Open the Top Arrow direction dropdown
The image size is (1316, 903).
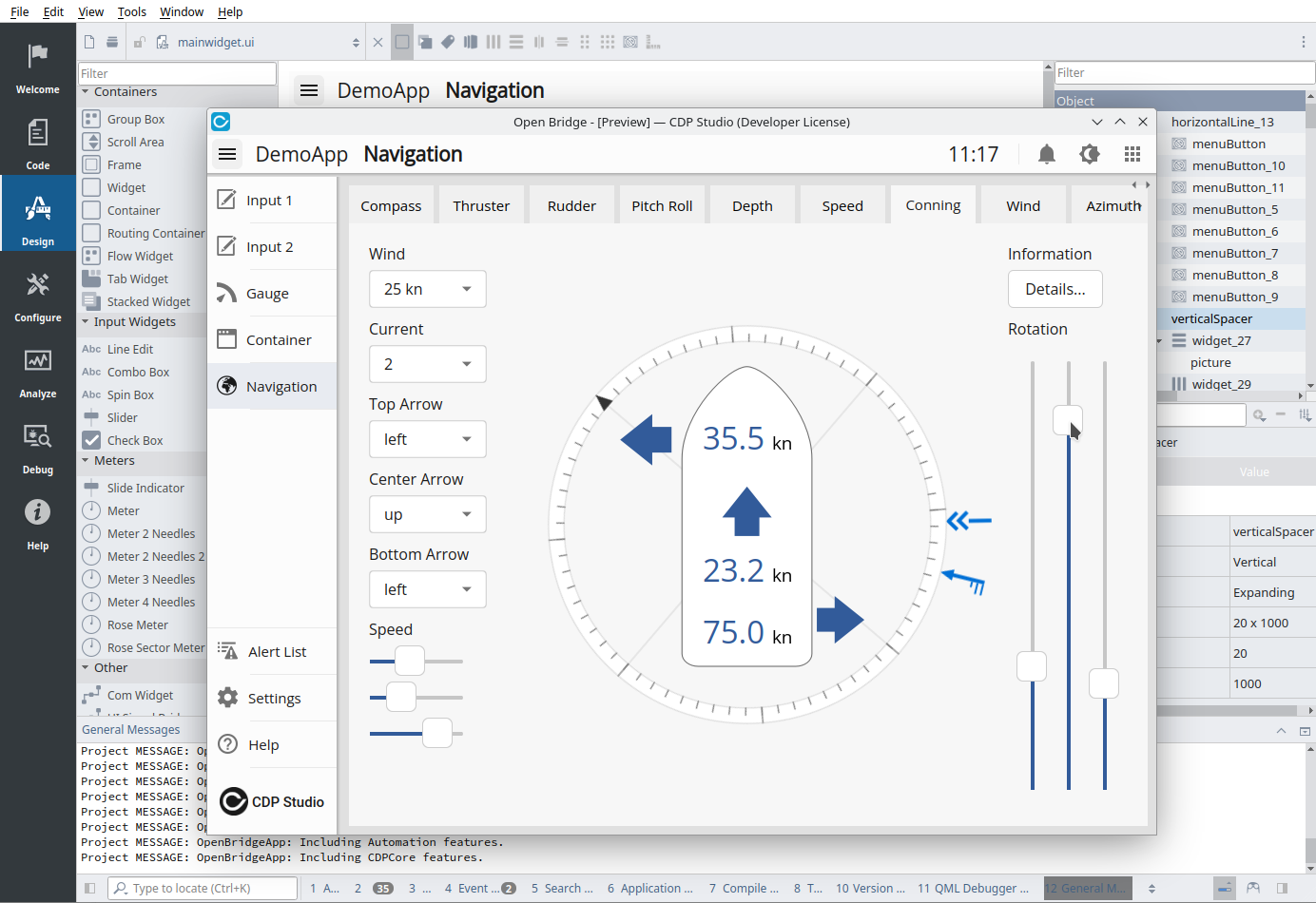click(x=427, y=439)
